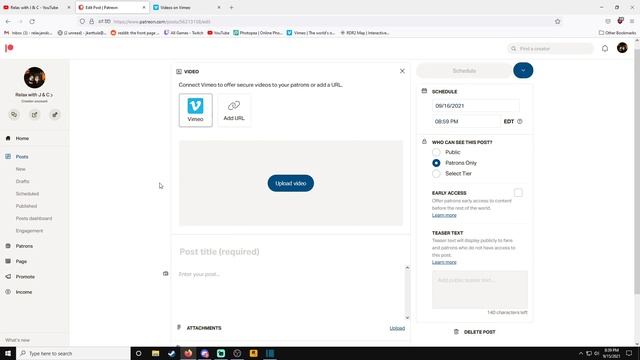Viewport: 640px width, 360px height.
Task: Open File Explorer from taskbar
Action: point(156,353)
